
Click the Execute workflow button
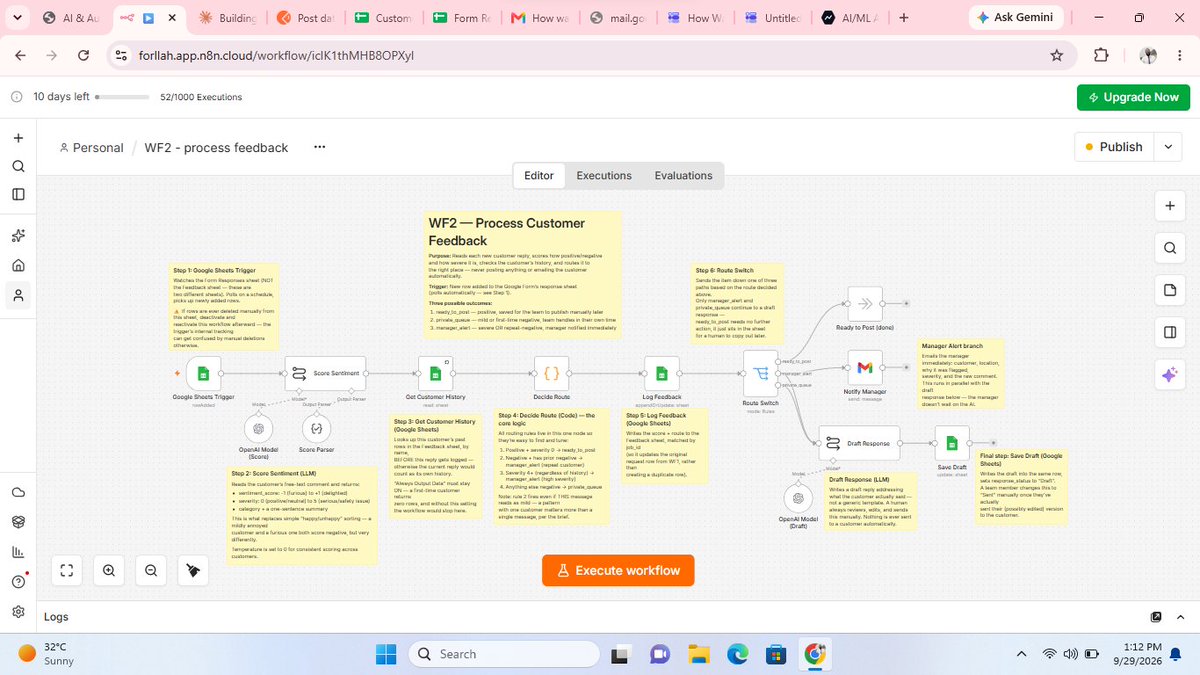click(x=619, y=570)
